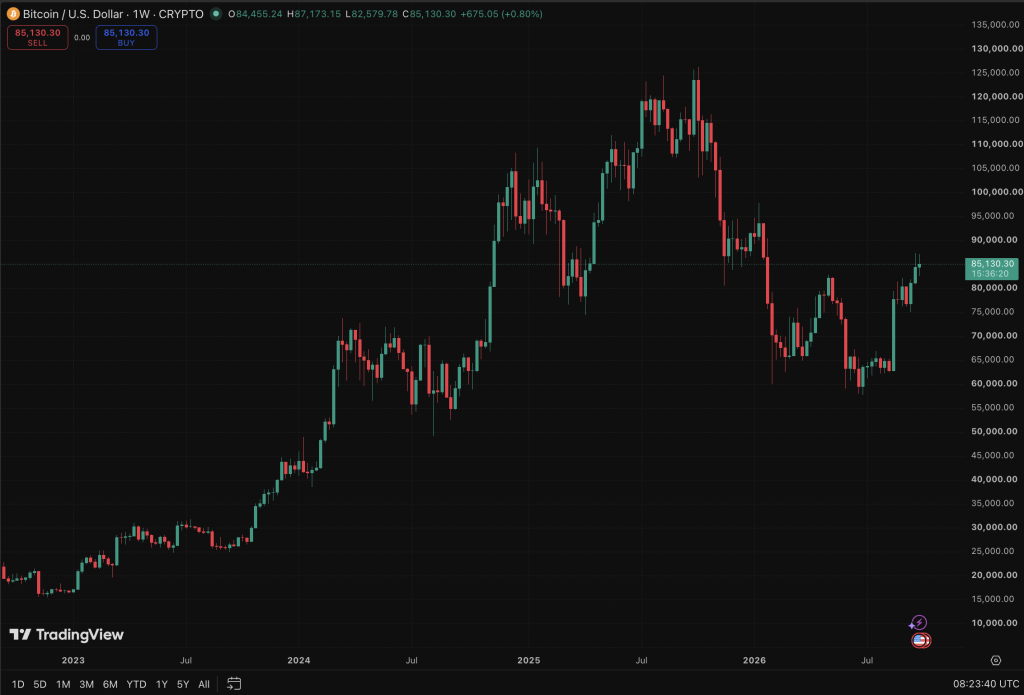Select the 6M time range
The height and width of the screenshot is (695, 1024).
pyautogui.click(x=110, y=684)
